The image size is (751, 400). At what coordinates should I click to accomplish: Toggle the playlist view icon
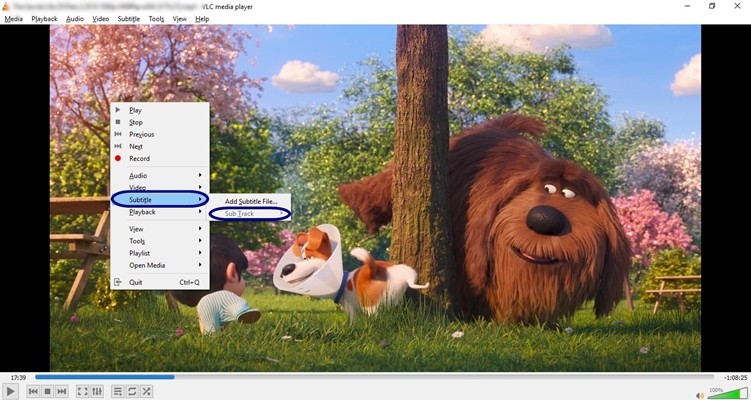click(x=117, y=391)
